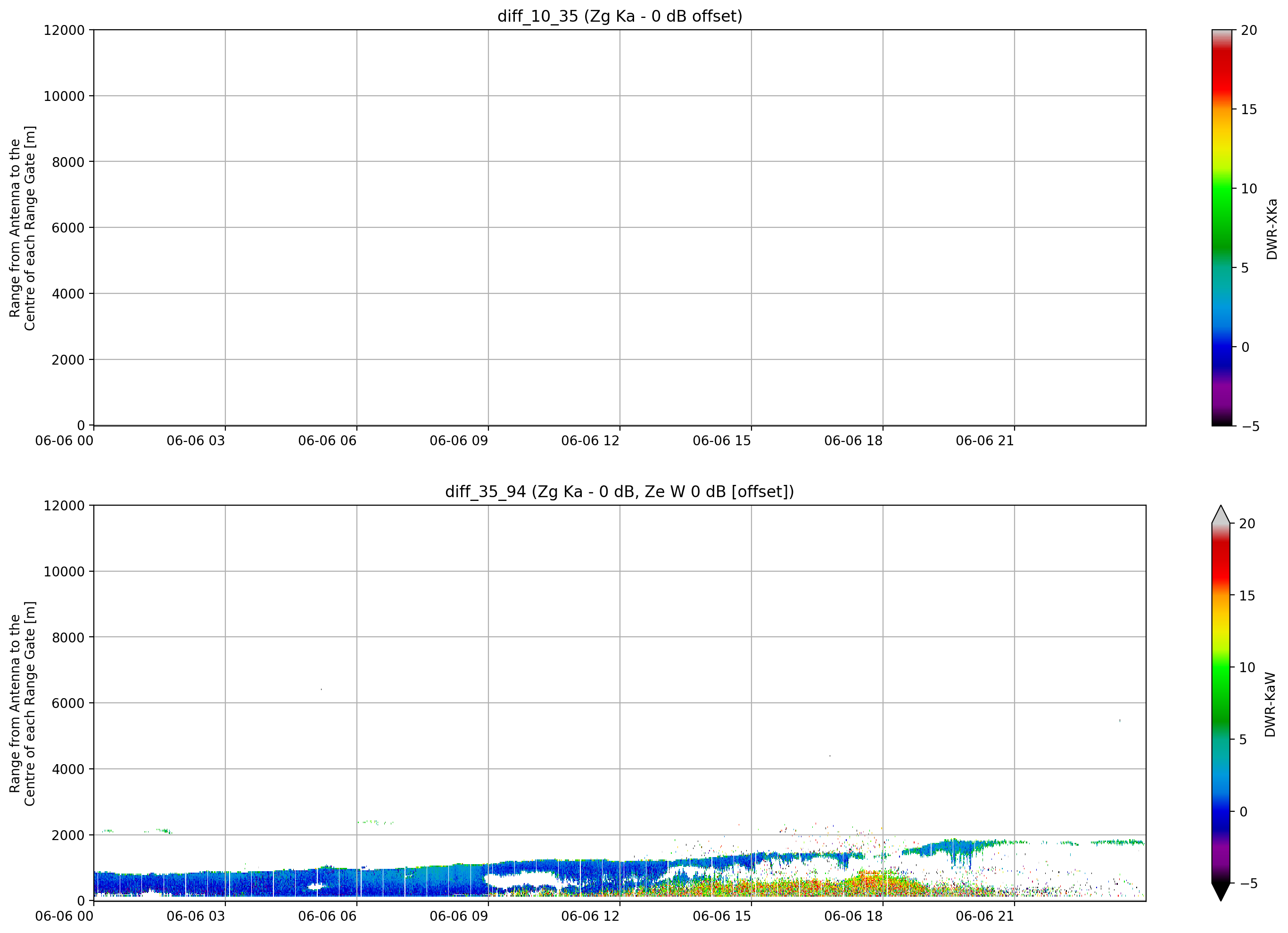Click the 10000 tick on bottom plot
The width and height of the screenshot is (1288, 933).
click(x=64, y=572)
